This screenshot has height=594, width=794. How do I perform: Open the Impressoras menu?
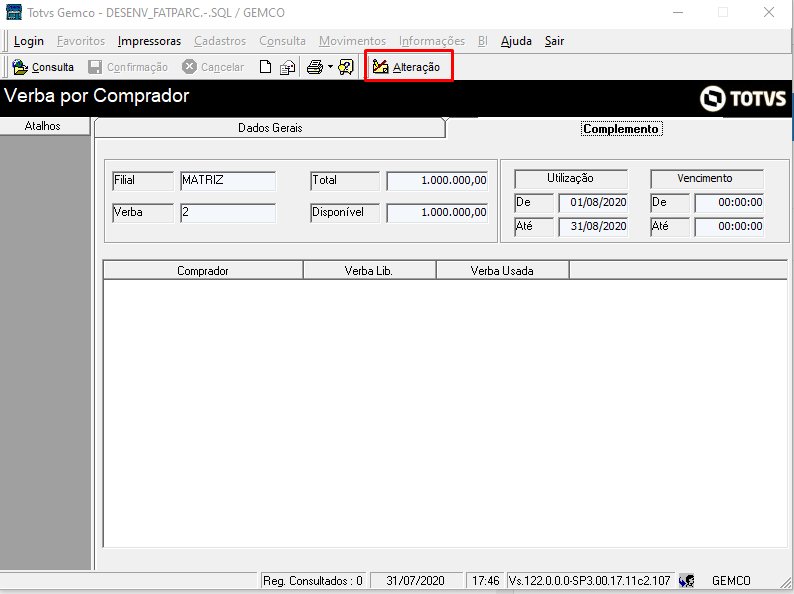149,41
